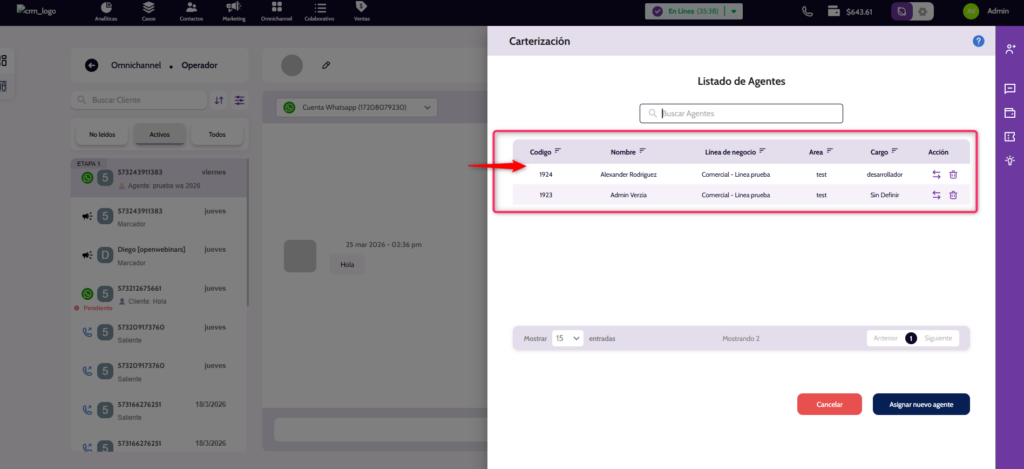This screenshot has width=1024, height=469.
Task: Open the help question mark icon
Action: tap(978, 41)
